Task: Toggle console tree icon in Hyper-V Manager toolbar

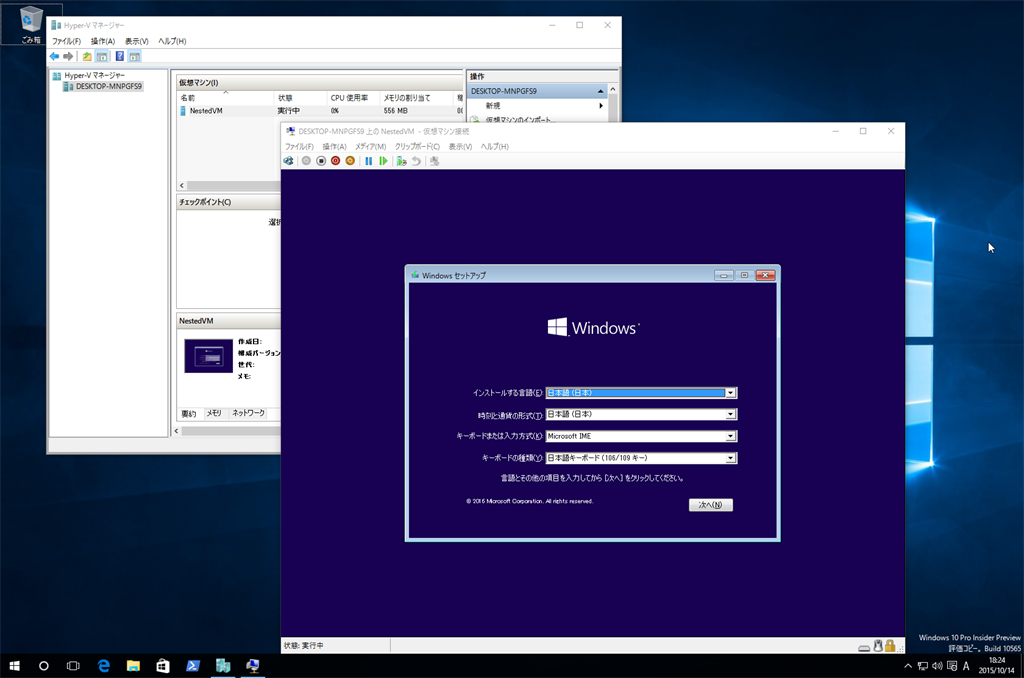Action: pyautogui.click(x=102, y=56)
